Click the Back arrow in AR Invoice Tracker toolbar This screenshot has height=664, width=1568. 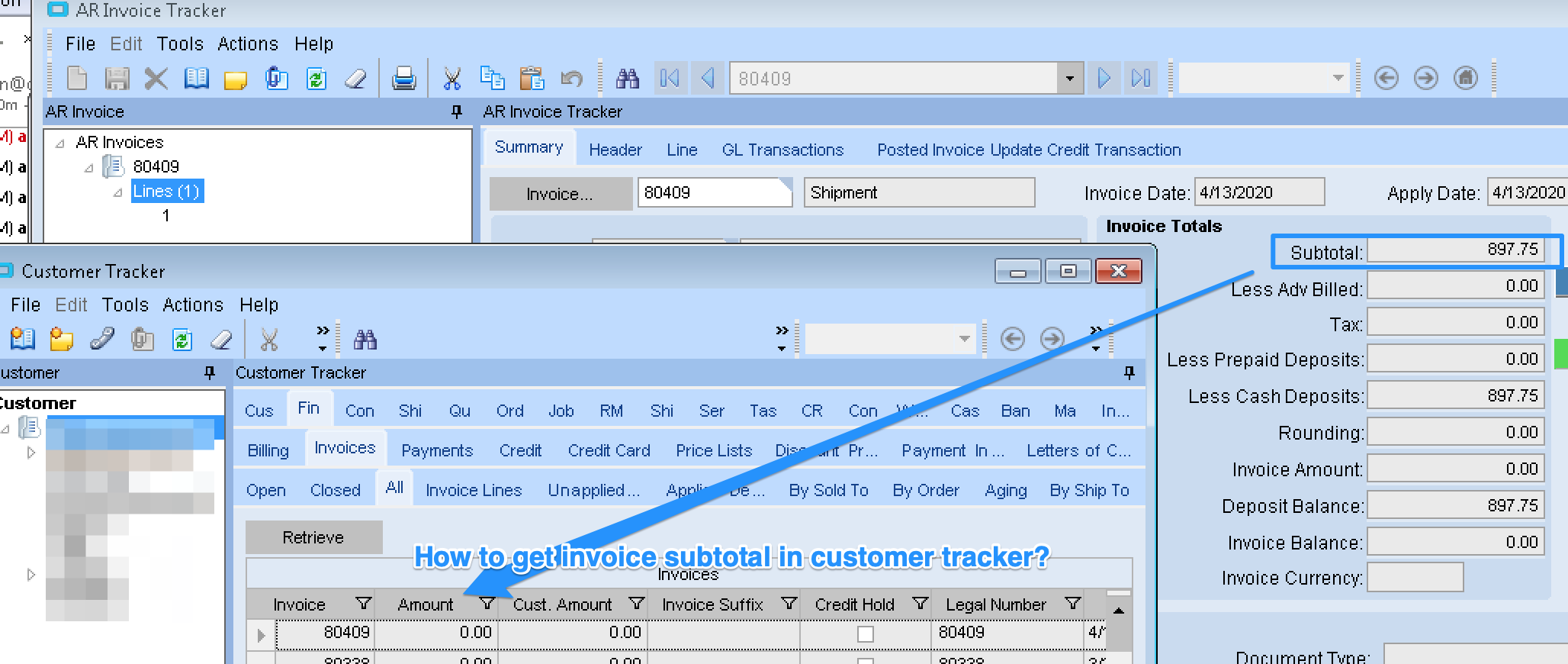click(x=1386, y=78)
